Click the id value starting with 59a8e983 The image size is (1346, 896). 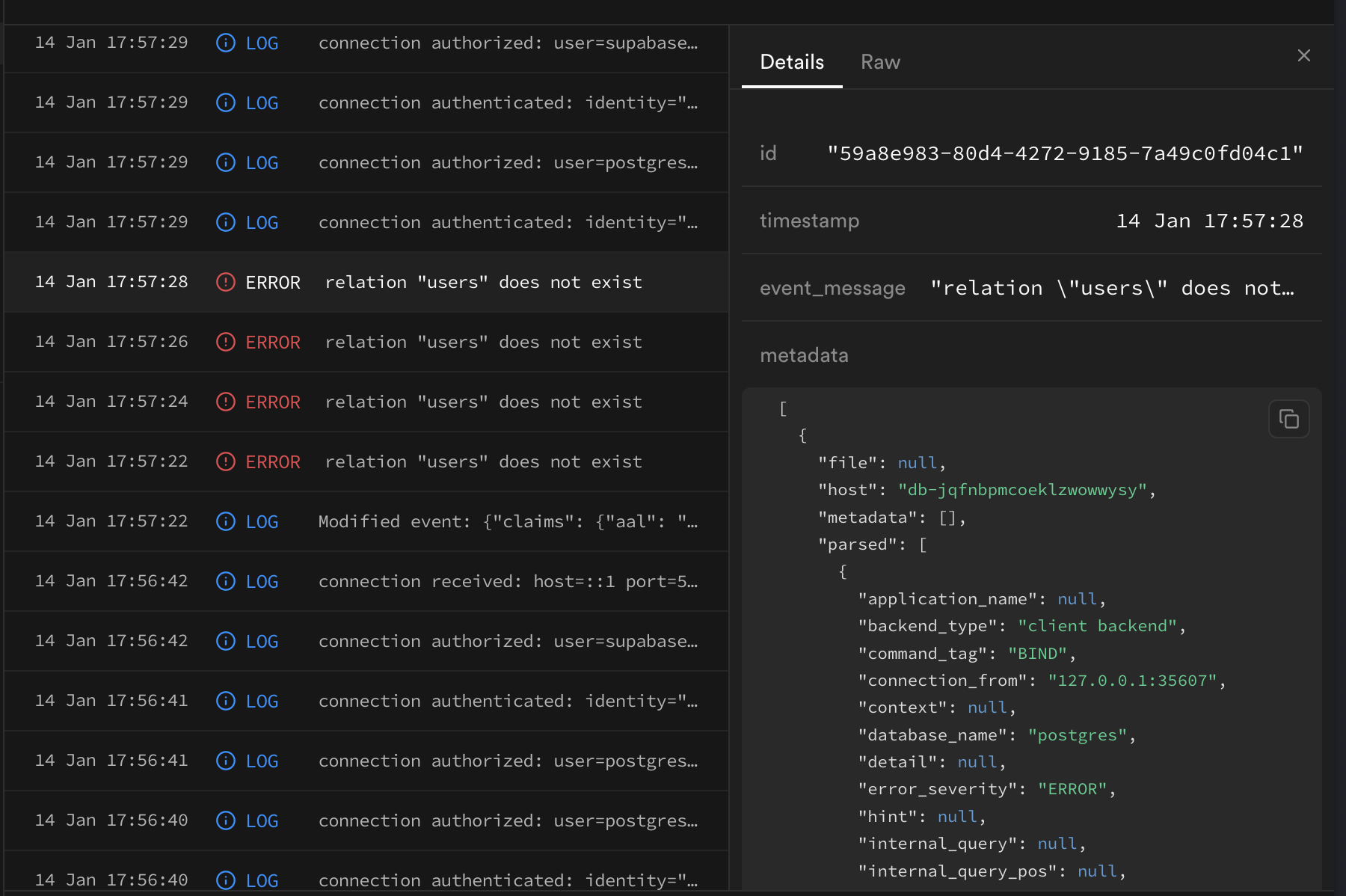pyautogui.click(x=1065, y=153)
